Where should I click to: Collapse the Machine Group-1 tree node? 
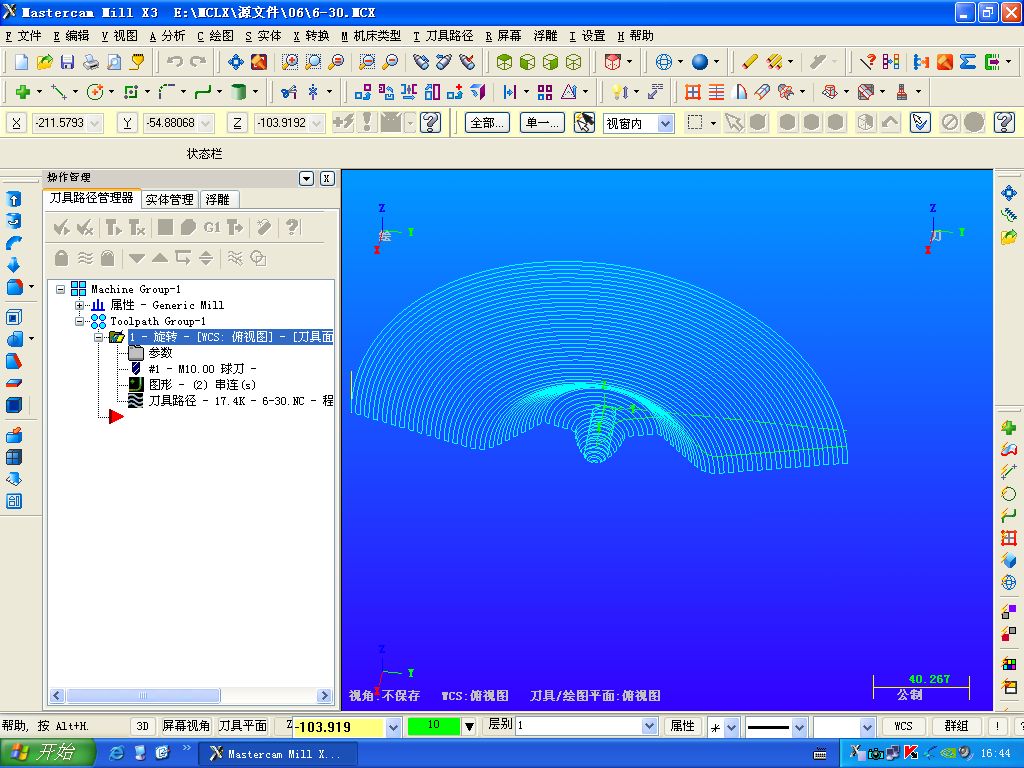pyautogui.click(x=61, y=289)
